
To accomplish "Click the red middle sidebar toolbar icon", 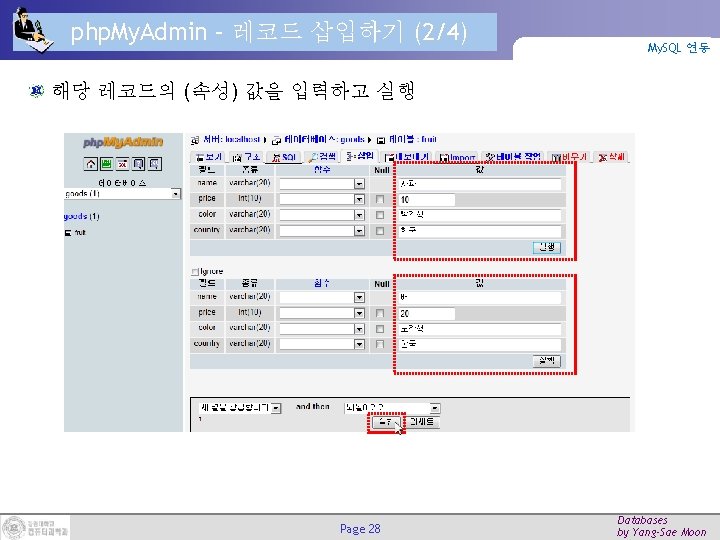I will tap(122, 164).
